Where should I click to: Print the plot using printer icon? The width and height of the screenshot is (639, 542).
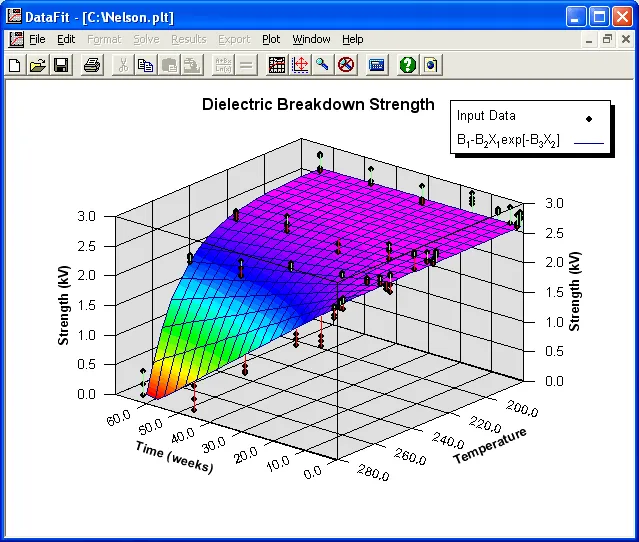(92, 65)
